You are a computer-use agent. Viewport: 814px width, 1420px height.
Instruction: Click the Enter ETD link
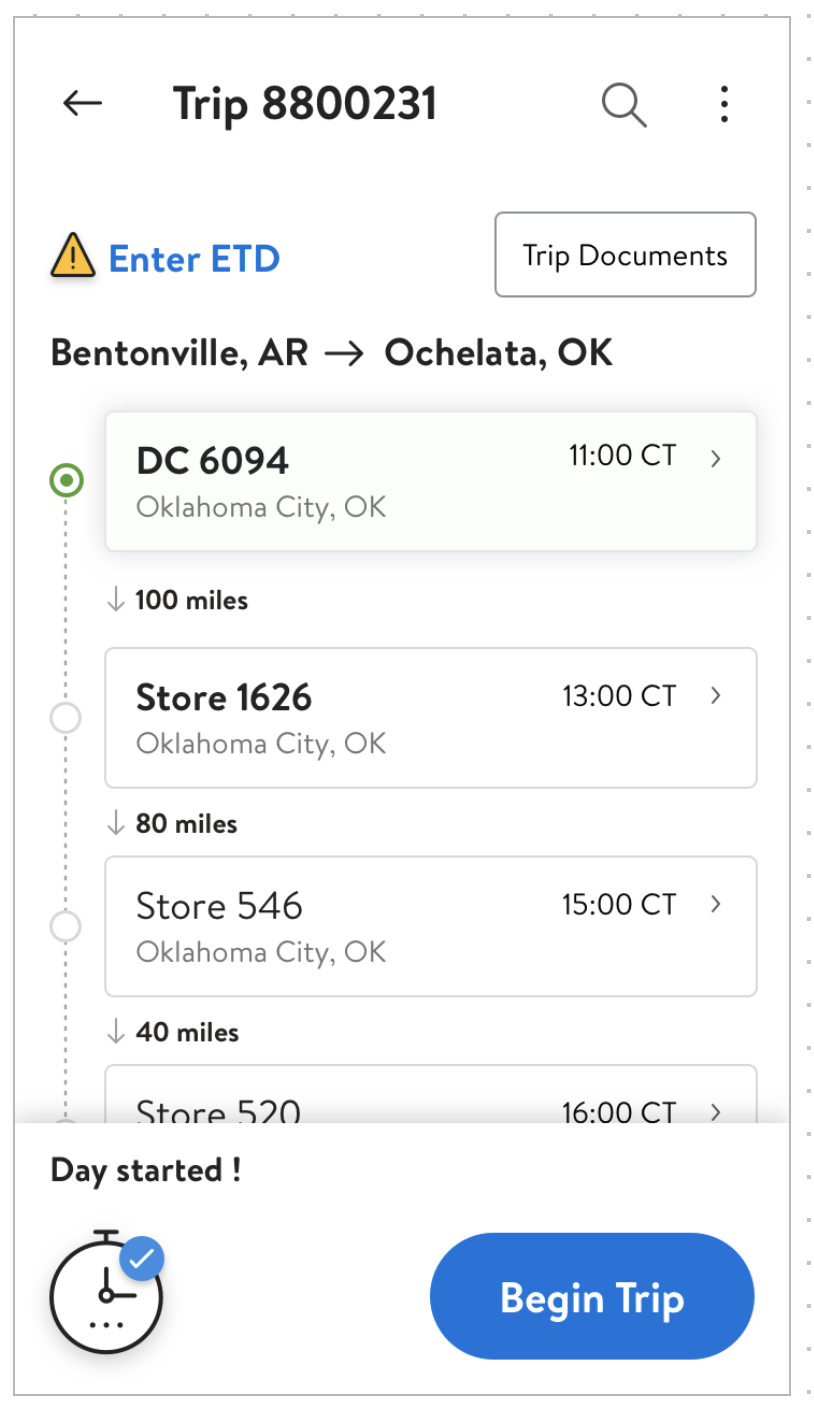pyautogui.click(x=194, y=259)
